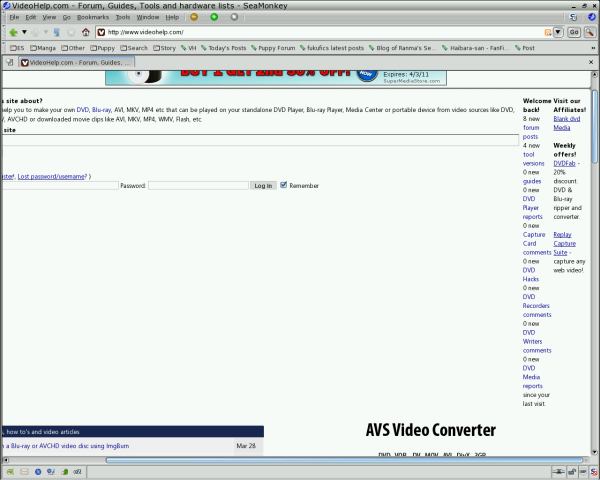Open the File menu
600x480 pixels.
14,17
